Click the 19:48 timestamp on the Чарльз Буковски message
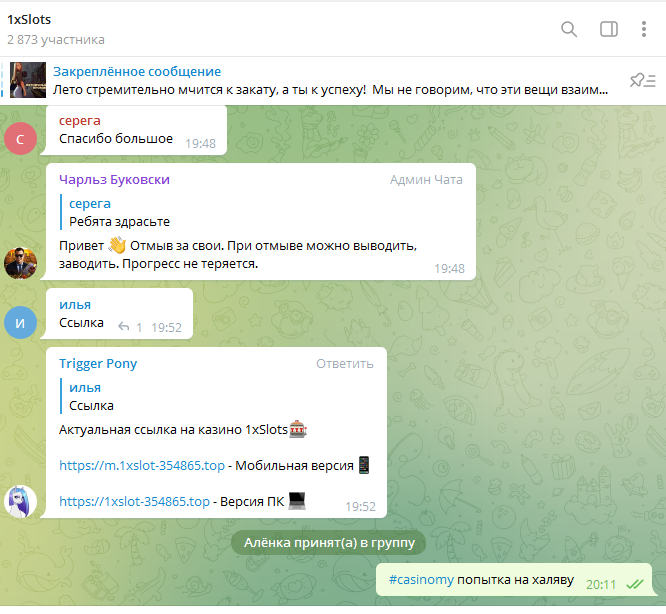Viewport: 666px width, 614px height. (449, 269)
